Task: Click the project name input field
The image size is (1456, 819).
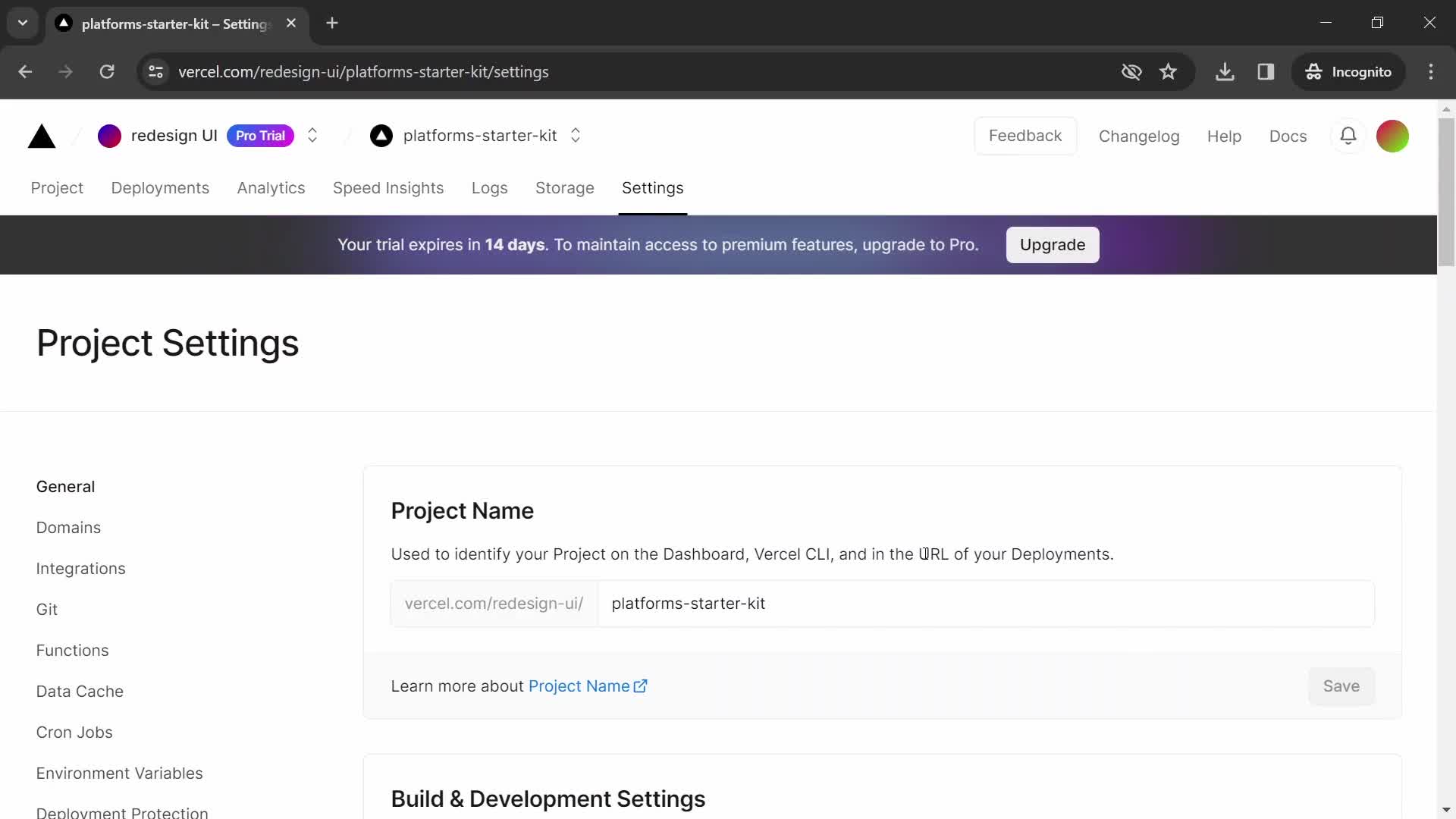Action: pyautogui.click(x=986, y=604)
